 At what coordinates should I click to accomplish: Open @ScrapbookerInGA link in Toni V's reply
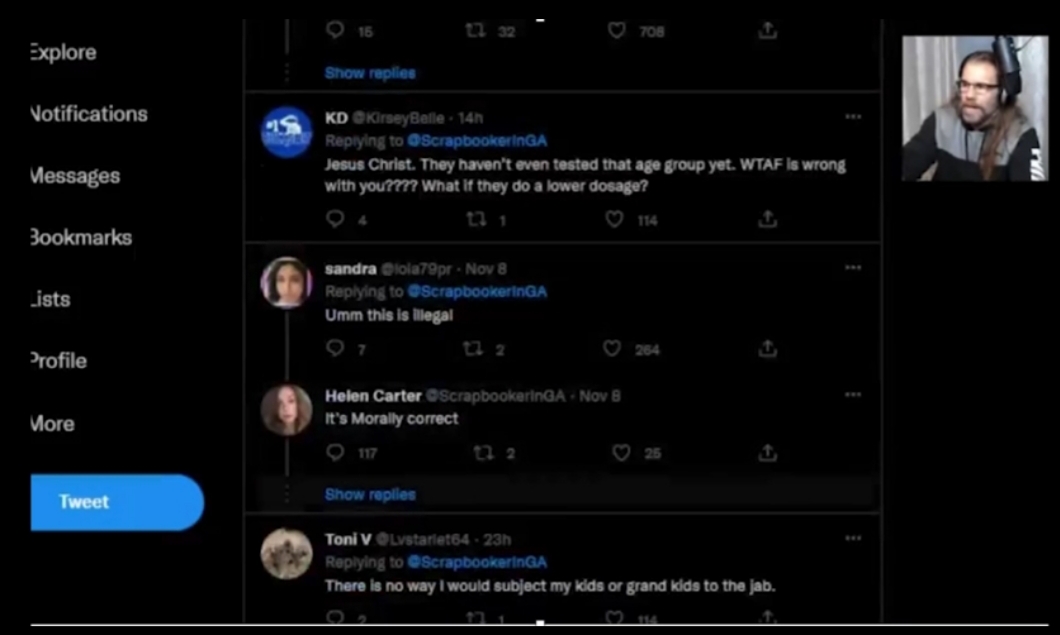pos(477,562)
